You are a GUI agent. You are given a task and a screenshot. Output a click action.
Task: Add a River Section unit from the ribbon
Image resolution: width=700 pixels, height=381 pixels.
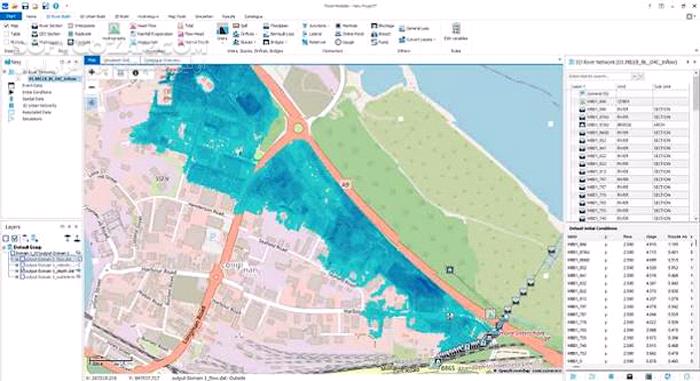pos(47,26)
